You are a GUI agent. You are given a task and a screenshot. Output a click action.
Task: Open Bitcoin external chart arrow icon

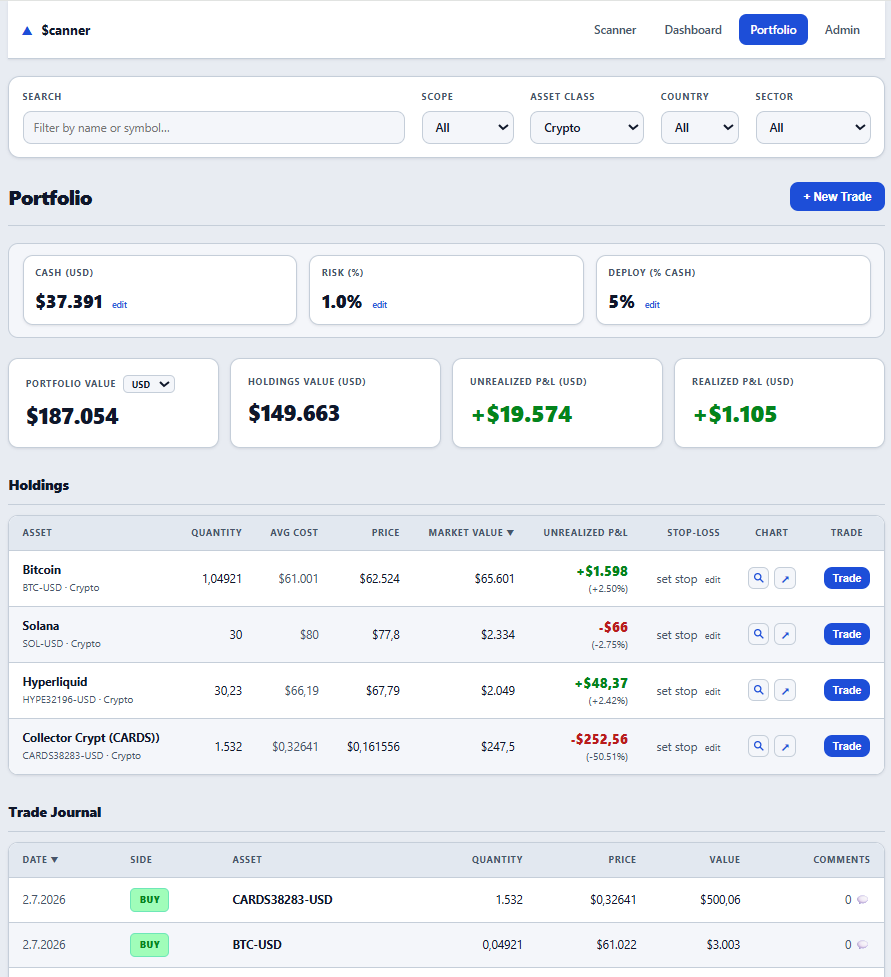(785, 578)
